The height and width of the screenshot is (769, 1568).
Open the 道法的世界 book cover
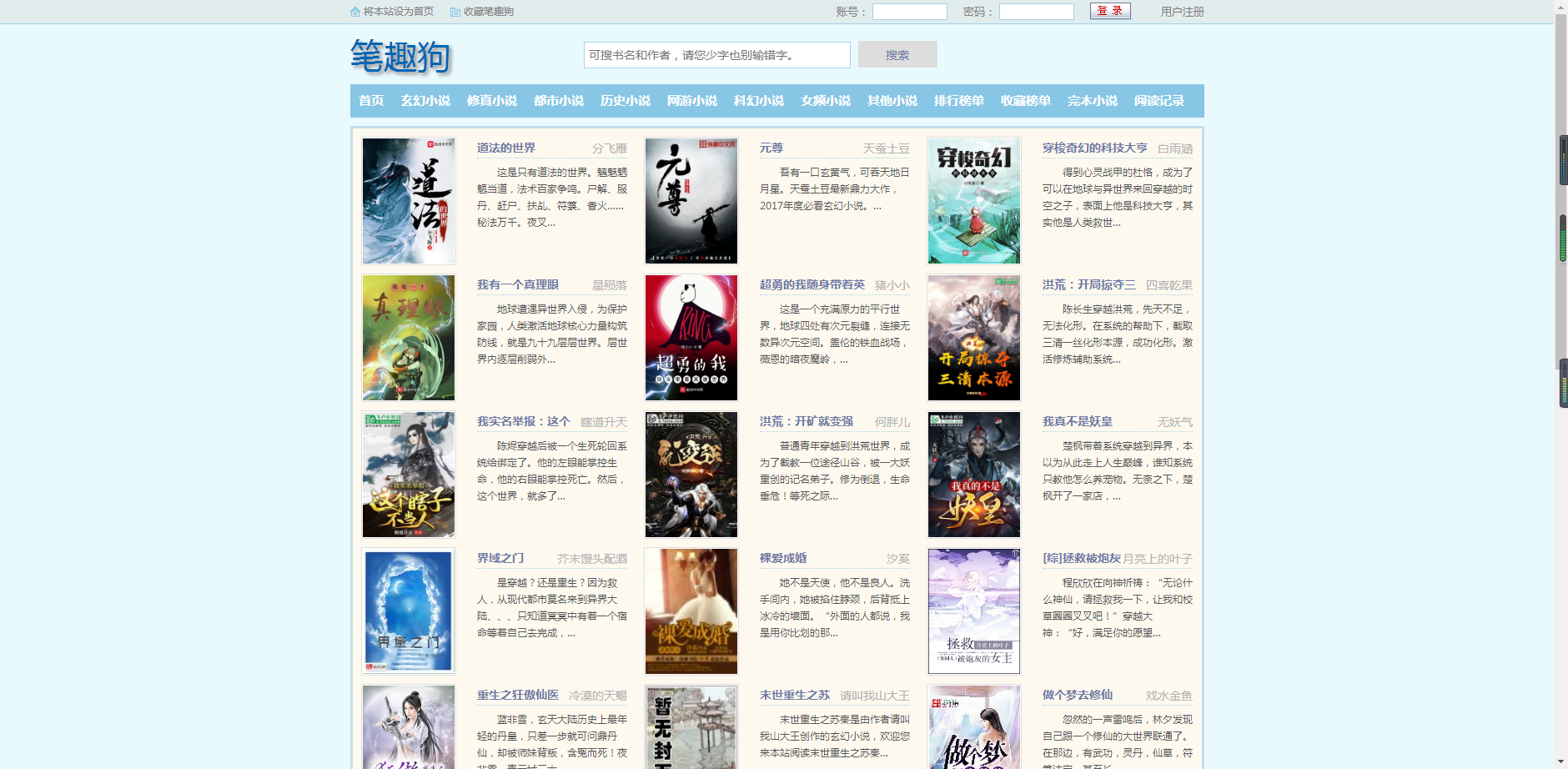[x=409, y=201]
